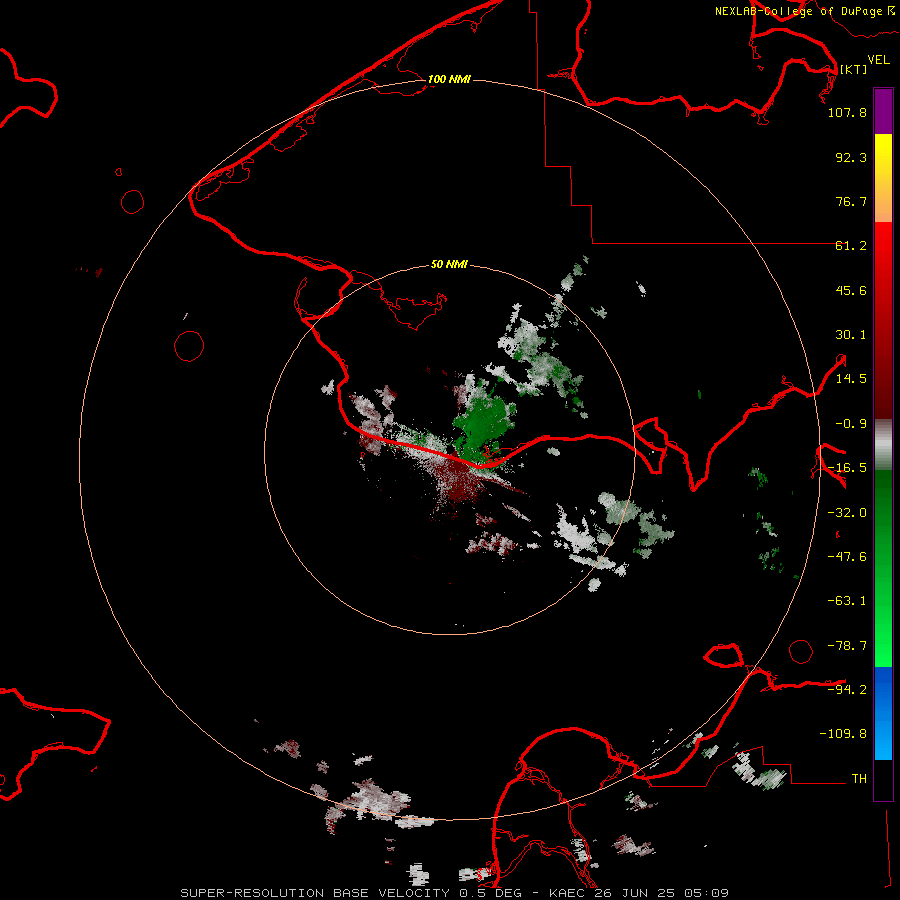
Task: Click the TH label on the scale
Action: [859, 779]
